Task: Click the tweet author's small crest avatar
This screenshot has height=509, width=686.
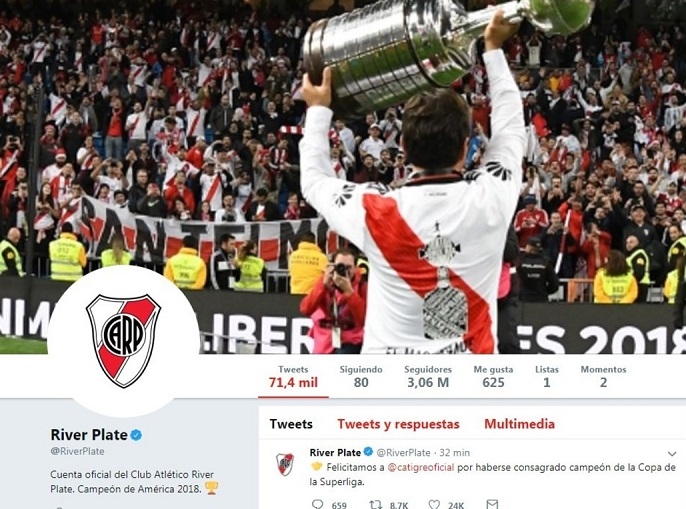Action: coord(285,464)
